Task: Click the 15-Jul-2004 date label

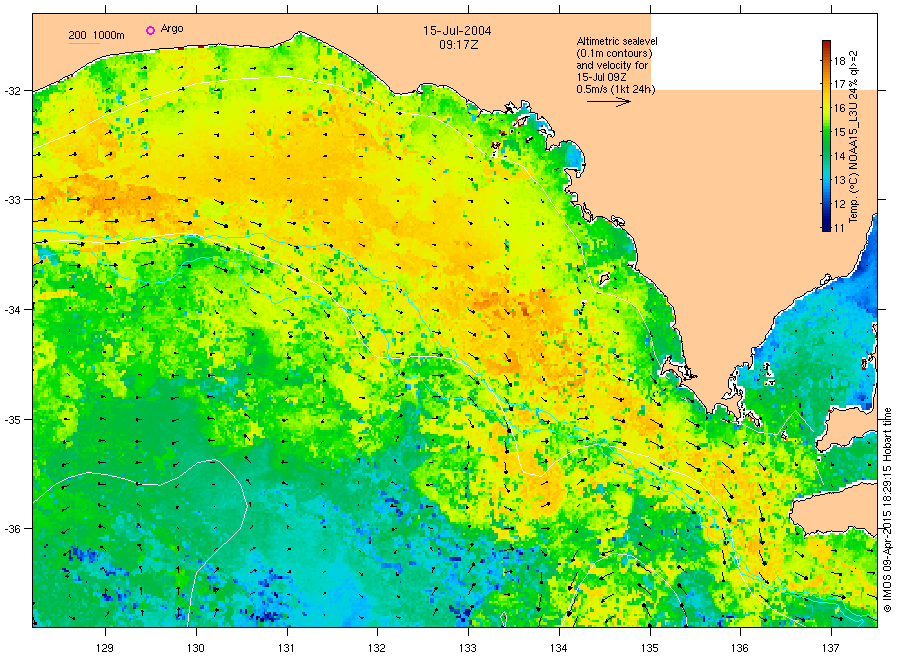Action: click(x=457, y=31)
